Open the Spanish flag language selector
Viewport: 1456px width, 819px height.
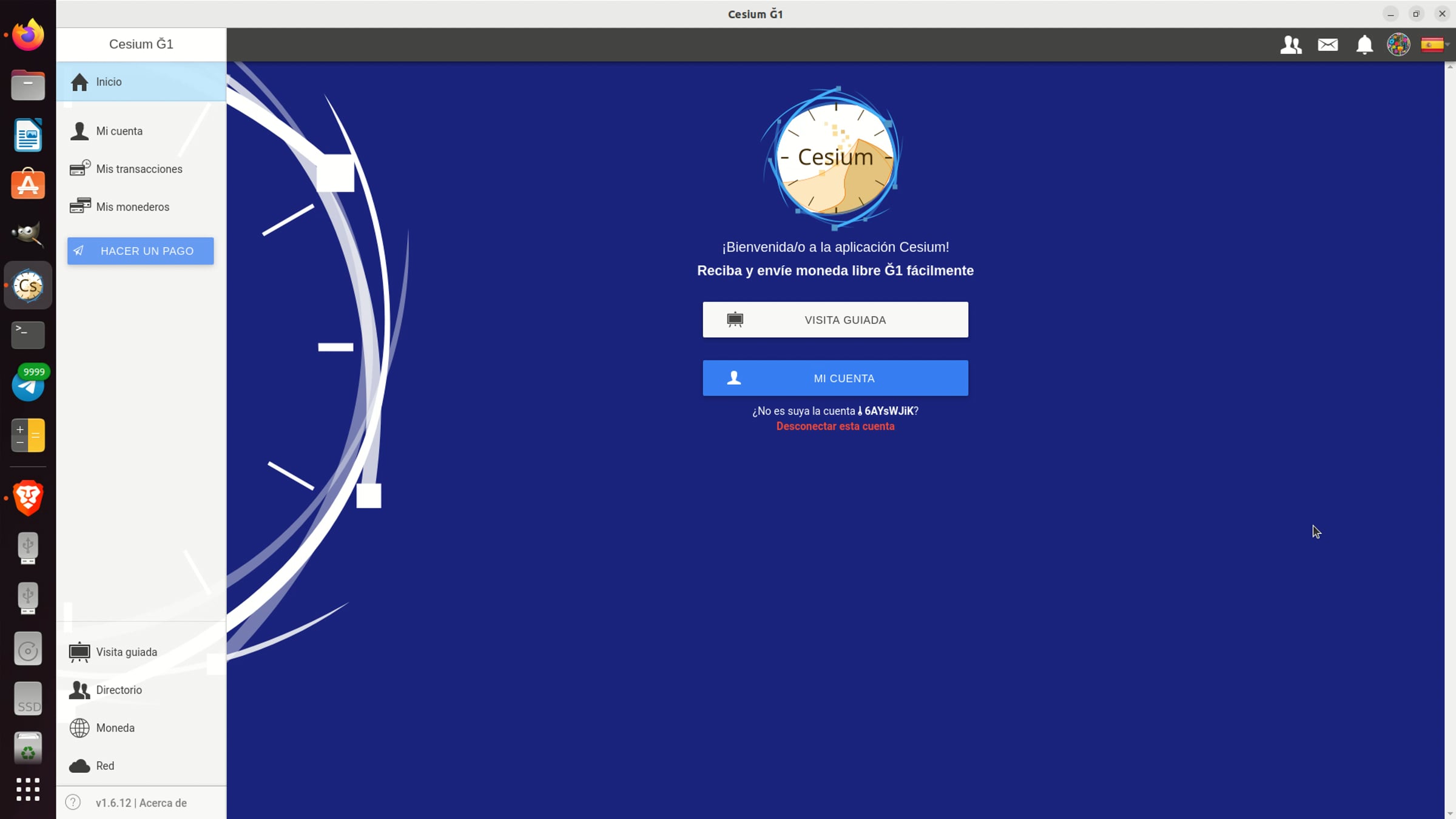click(1434, 45)
